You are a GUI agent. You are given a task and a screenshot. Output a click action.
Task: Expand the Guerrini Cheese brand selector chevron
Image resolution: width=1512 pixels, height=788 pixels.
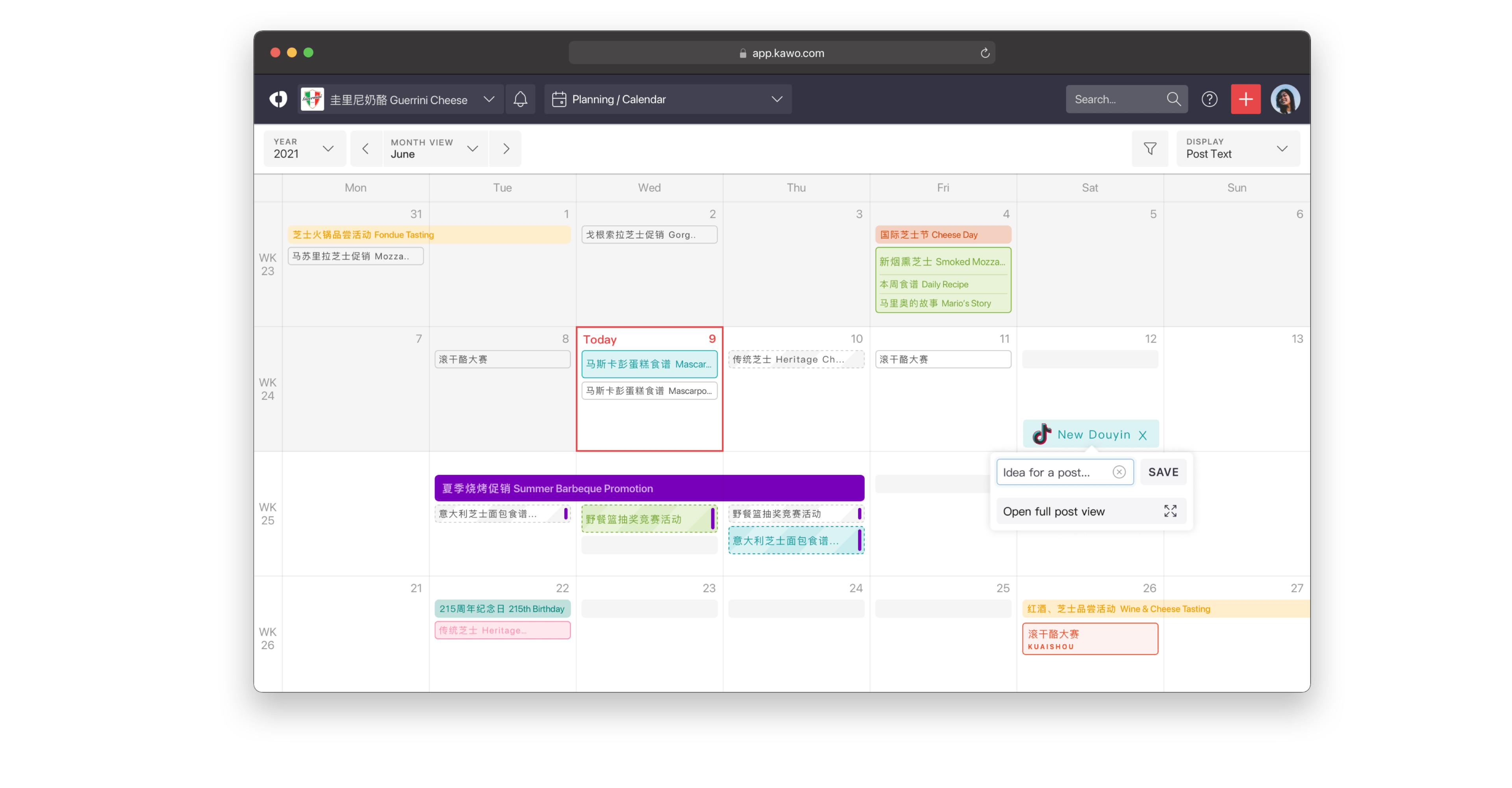click(489, 99)
